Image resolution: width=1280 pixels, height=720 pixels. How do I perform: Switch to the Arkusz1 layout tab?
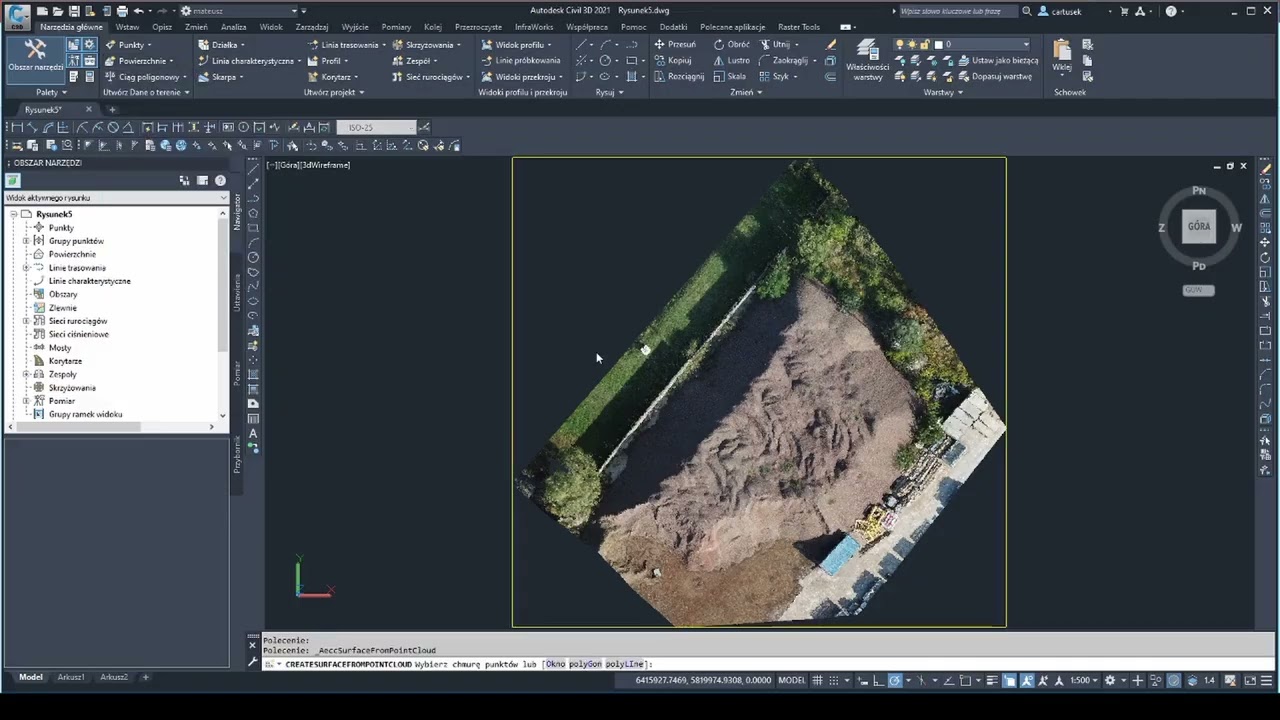[71, 677]
